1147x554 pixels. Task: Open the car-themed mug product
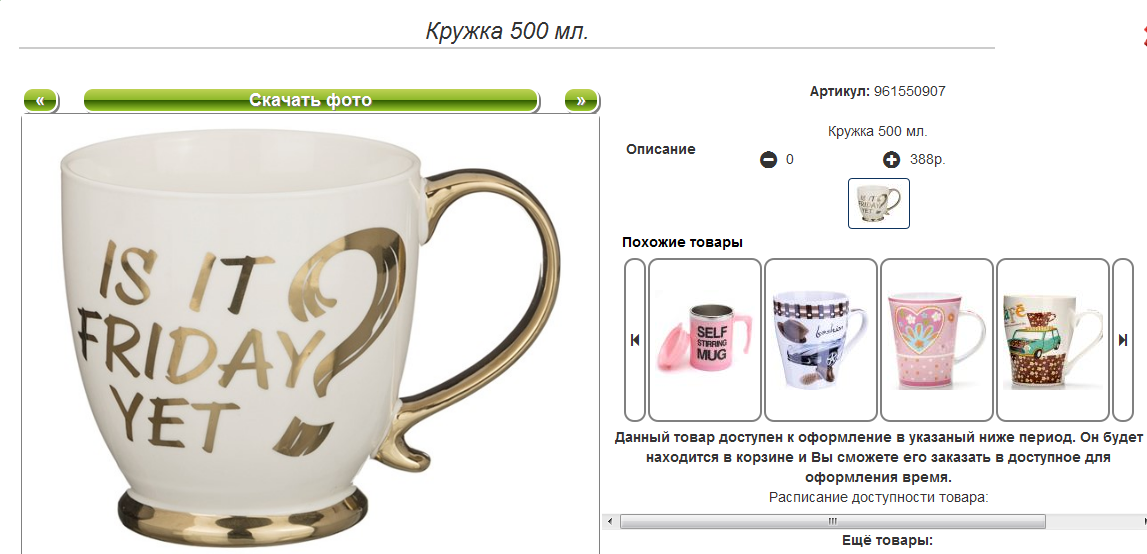821,340
